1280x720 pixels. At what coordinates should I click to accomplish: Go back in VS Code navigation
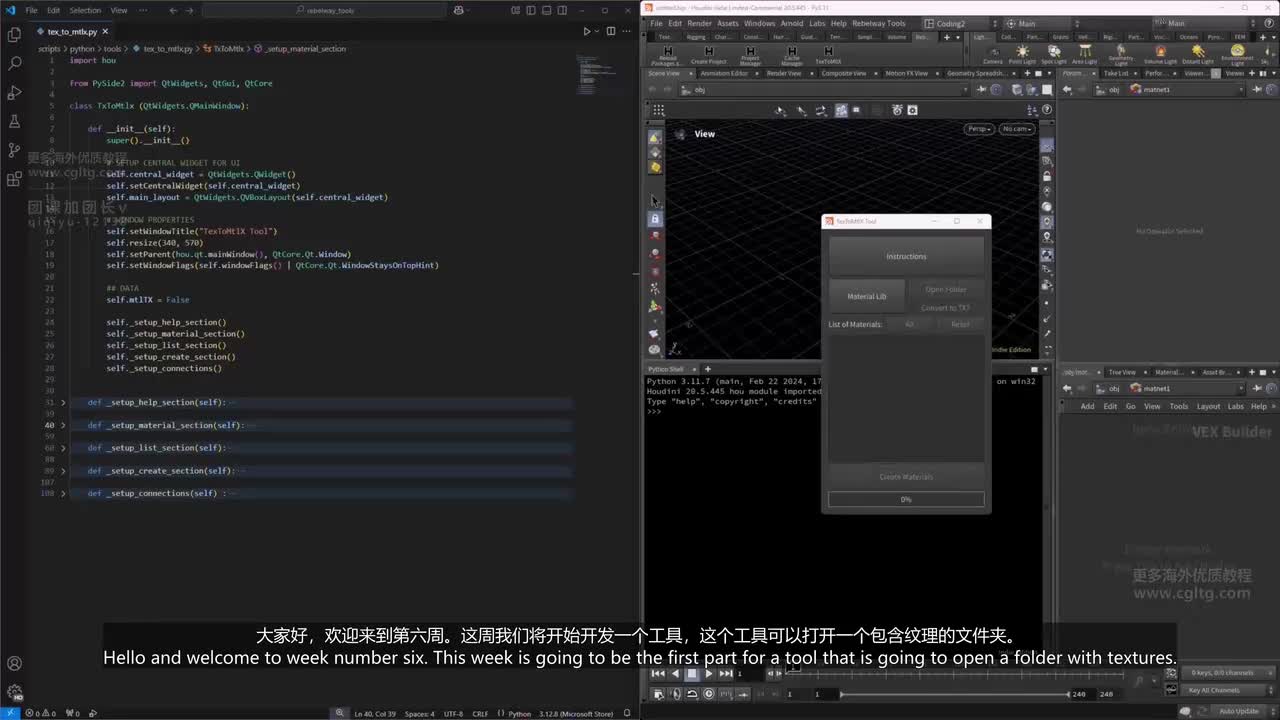pyautogui.click(x=173, y=10)
